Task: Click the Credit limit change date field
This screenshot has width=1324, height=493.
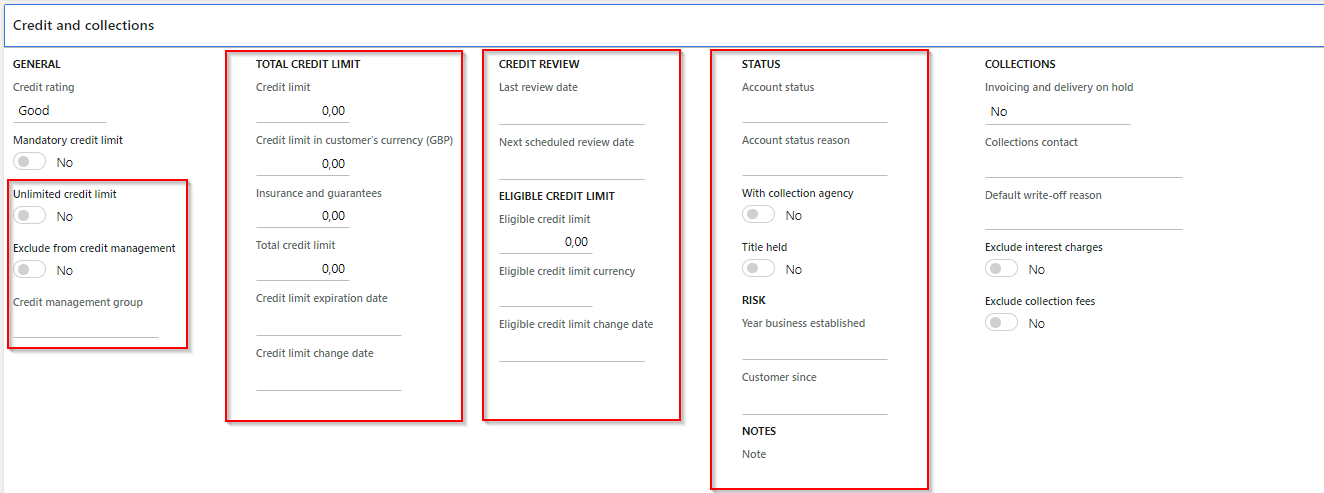Action: point(328,379)
